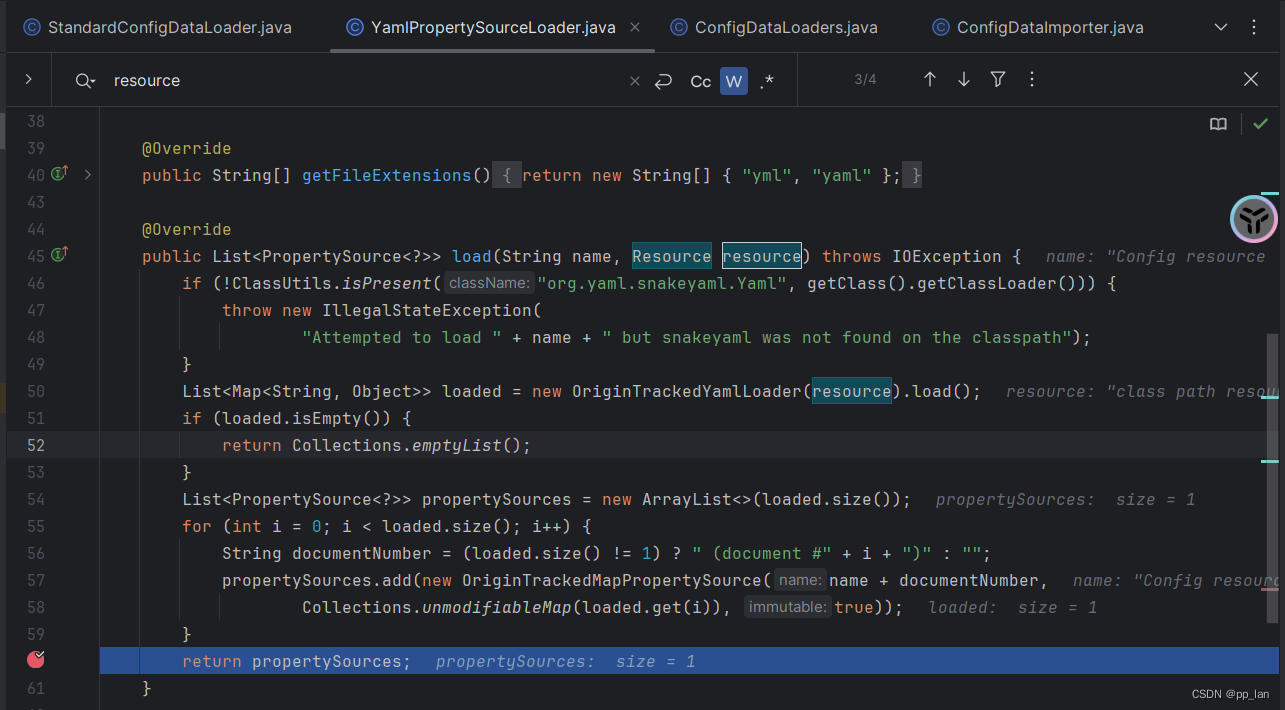Viewport: 1285px width, 710px height.
Task: Enable regex mode with the .* toggle
Action: point(766,80)
